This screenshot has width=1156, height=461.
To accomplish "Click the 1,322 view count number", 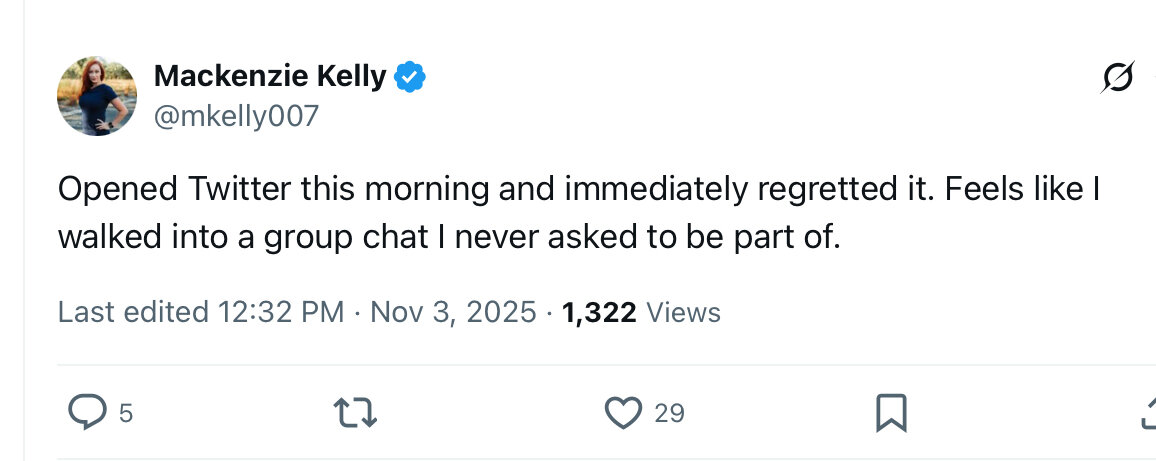I will point(599,312).
